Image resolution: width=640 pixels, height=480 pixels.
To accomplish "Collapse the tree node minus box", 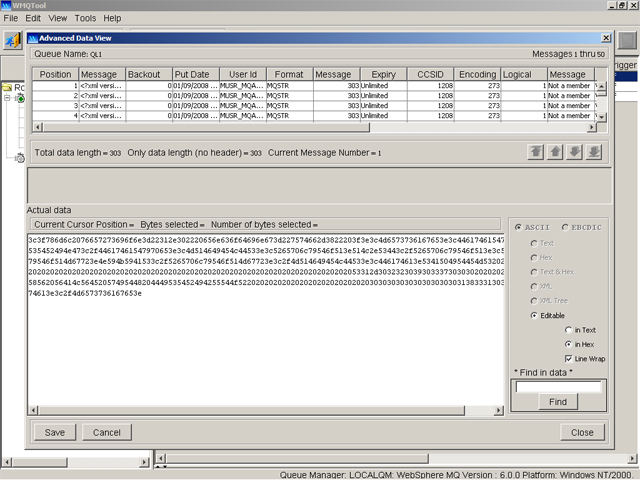I will tap(7, 98).
